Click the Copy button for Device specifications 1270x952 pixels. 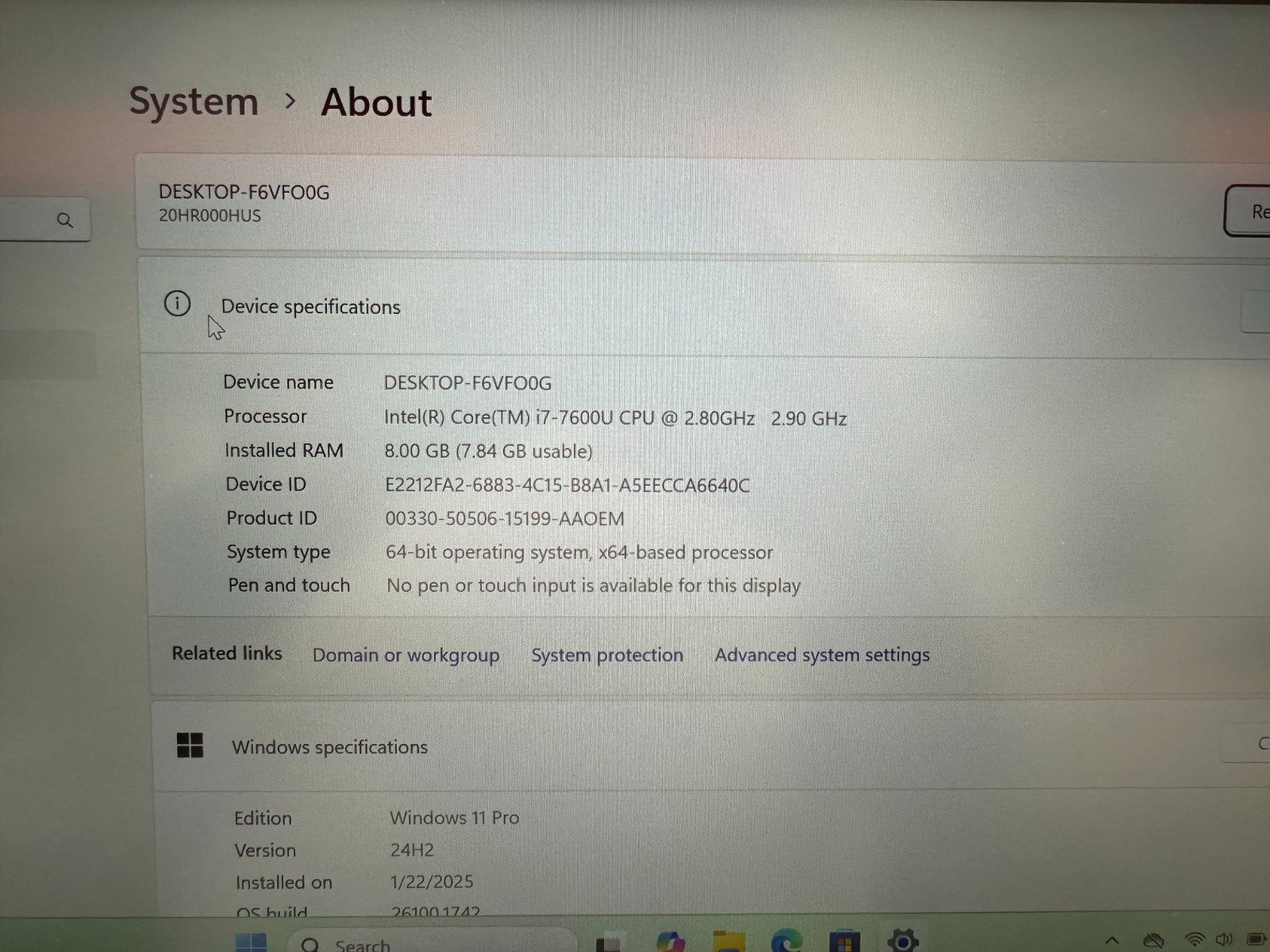coord(1256,311)
